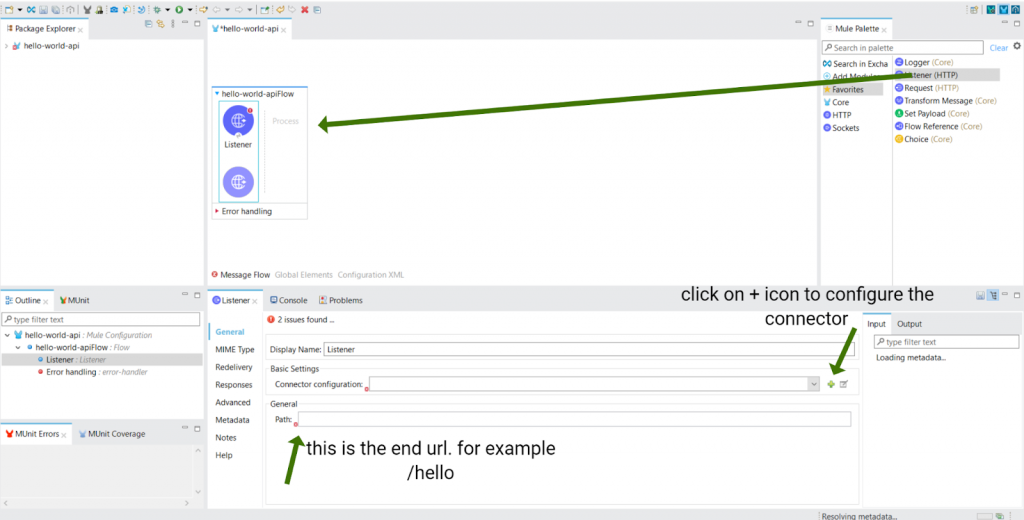This screenshot has width=1024, height=520.
Task: Open the Outline tab
Action: [26, 301]
